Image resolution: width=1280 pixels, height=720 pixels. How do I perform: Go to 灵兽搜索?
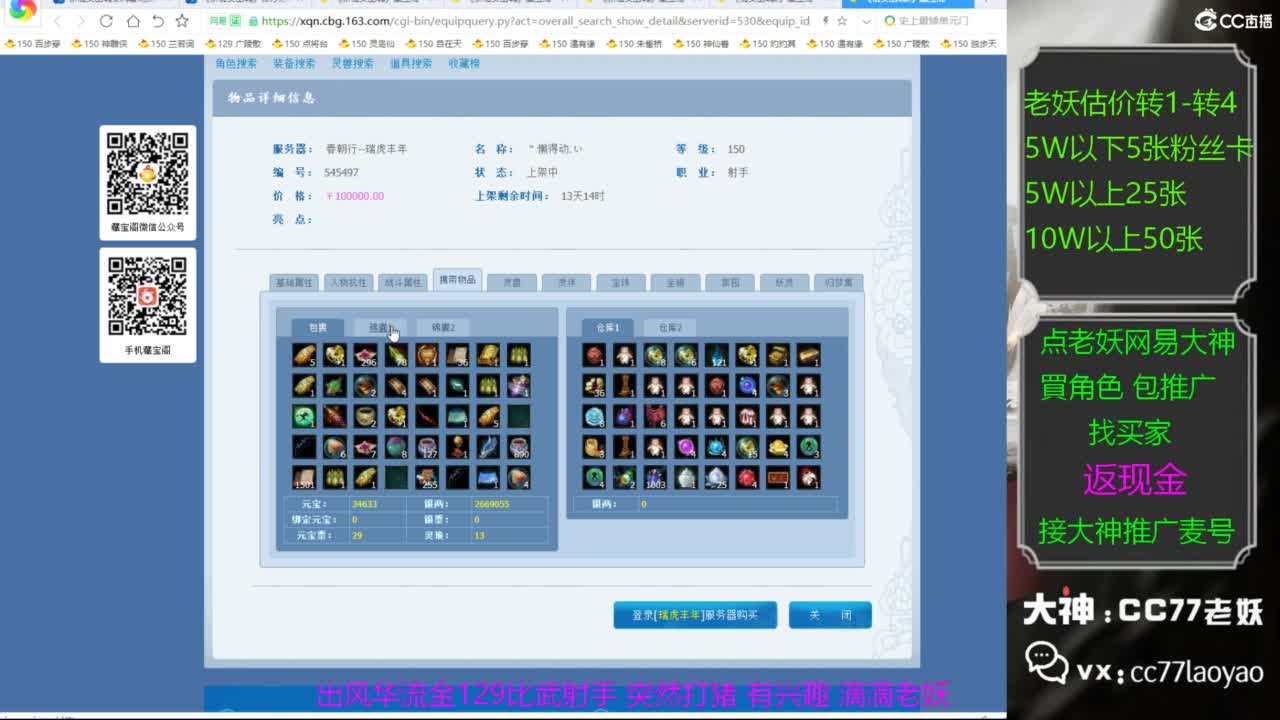coord(352,63)
